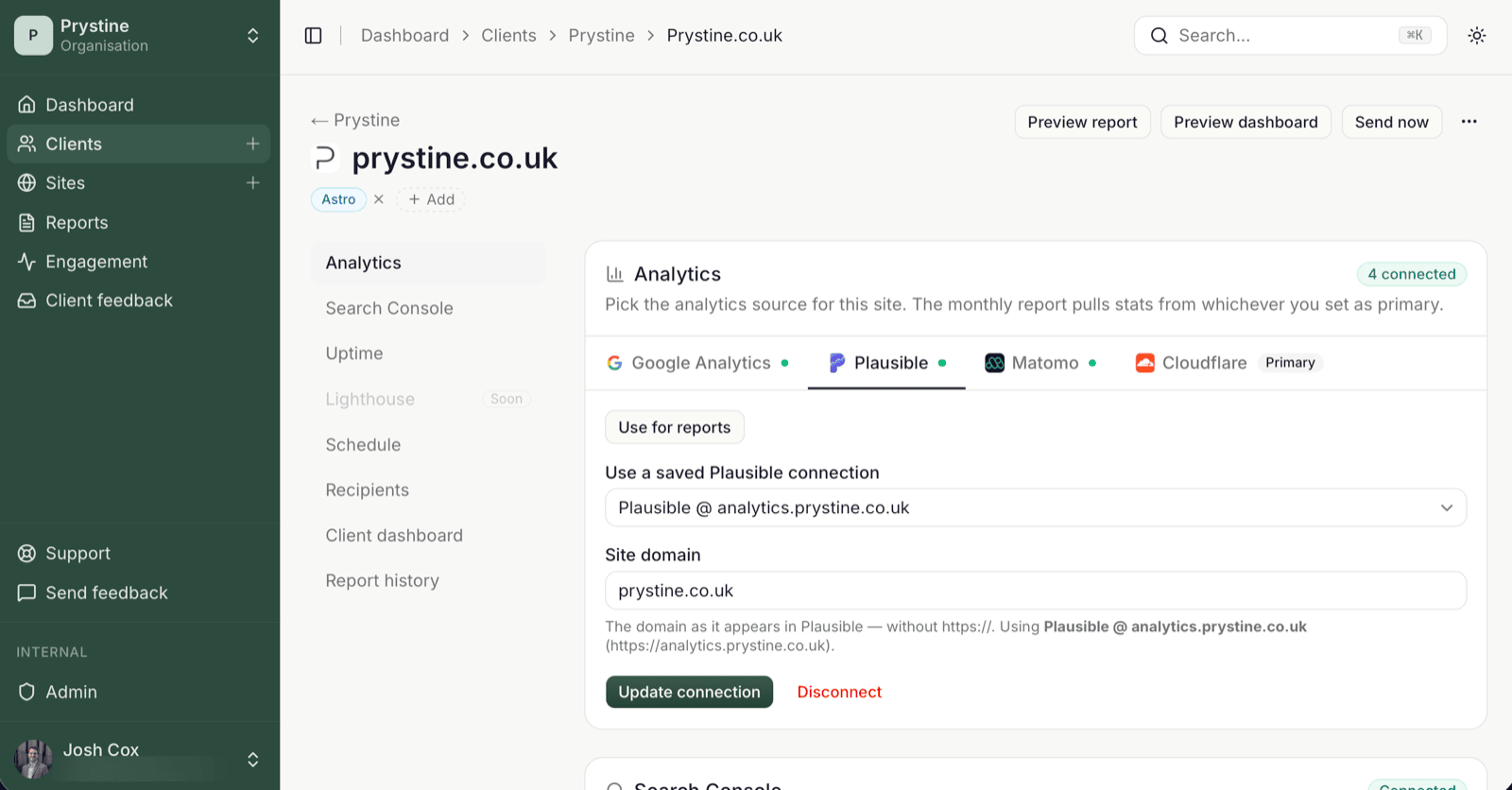
Task: Toggle the sidebar panel icon
Action: pos(313,36)
